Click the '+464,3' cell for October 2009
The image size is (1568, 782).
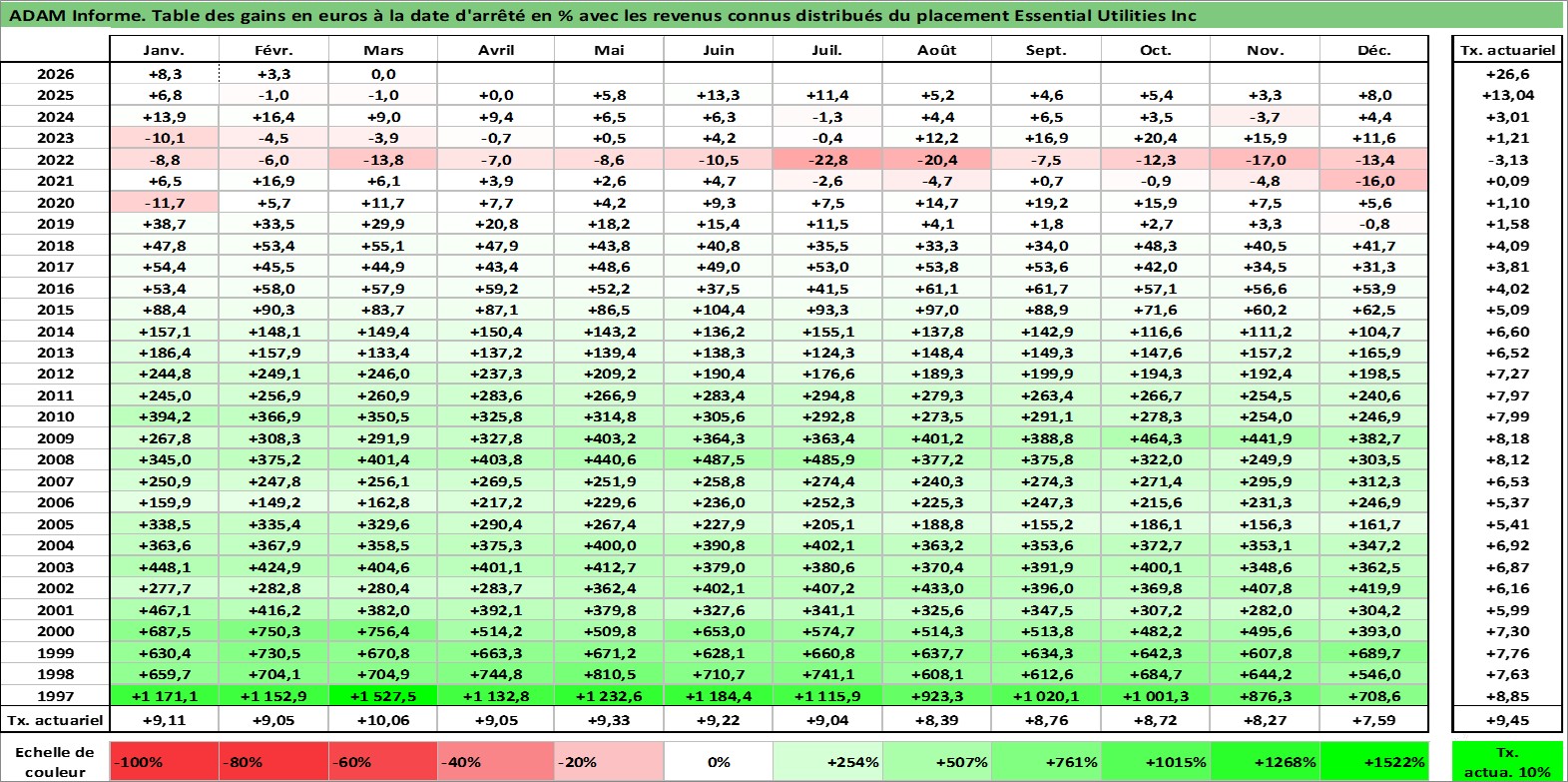click(1156, 438)
